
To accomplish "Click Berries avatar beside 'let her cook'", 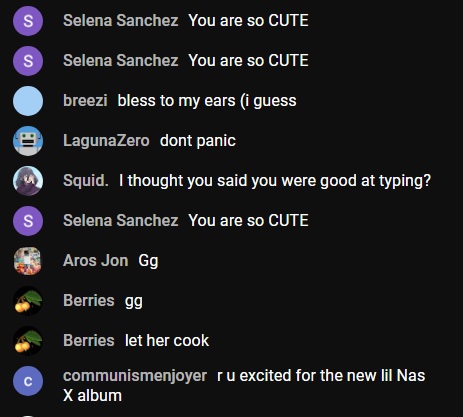I will [x=28, y=341].
